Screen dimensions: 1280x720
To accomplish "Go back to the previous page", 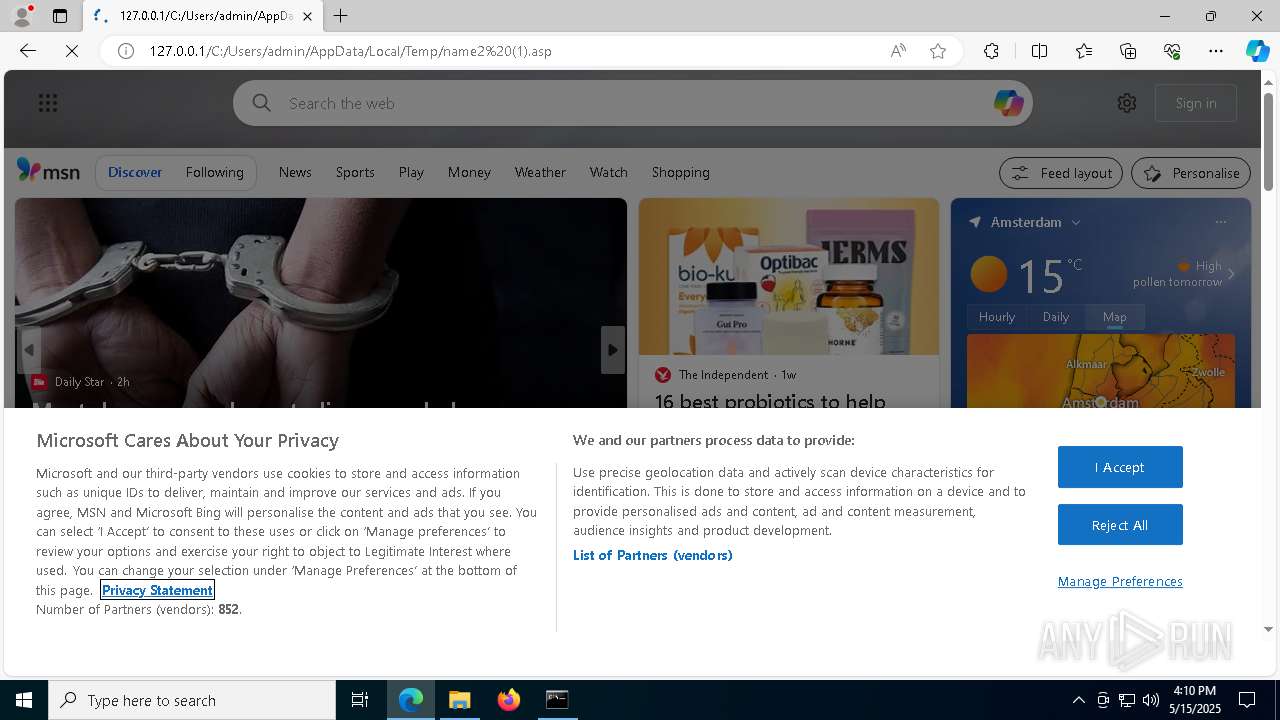I will coord(28,51).
